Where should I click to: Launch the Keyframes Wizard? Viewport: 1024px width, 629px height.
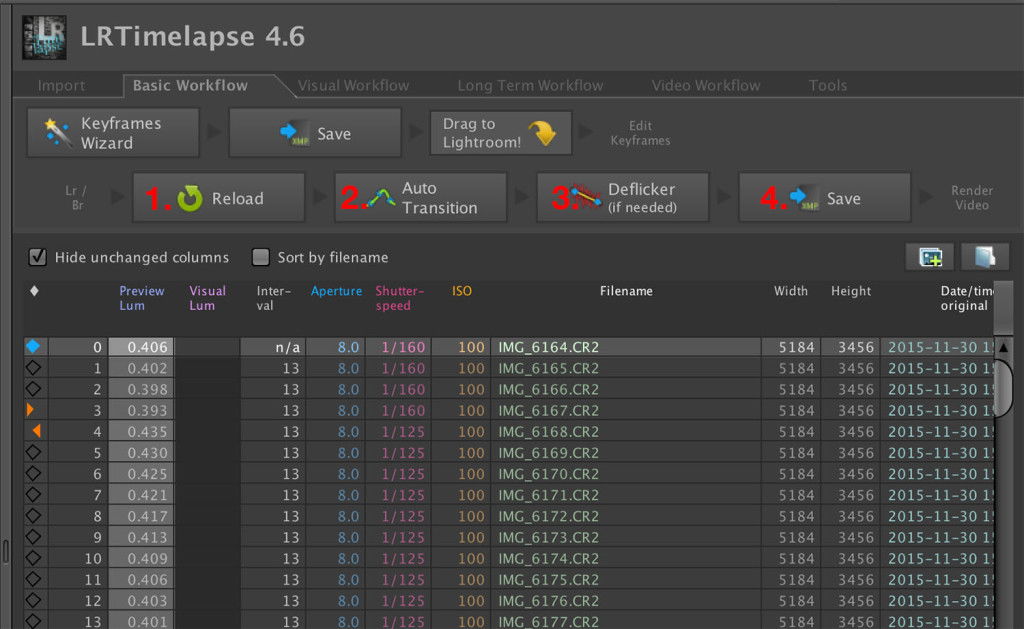point(113,133)
